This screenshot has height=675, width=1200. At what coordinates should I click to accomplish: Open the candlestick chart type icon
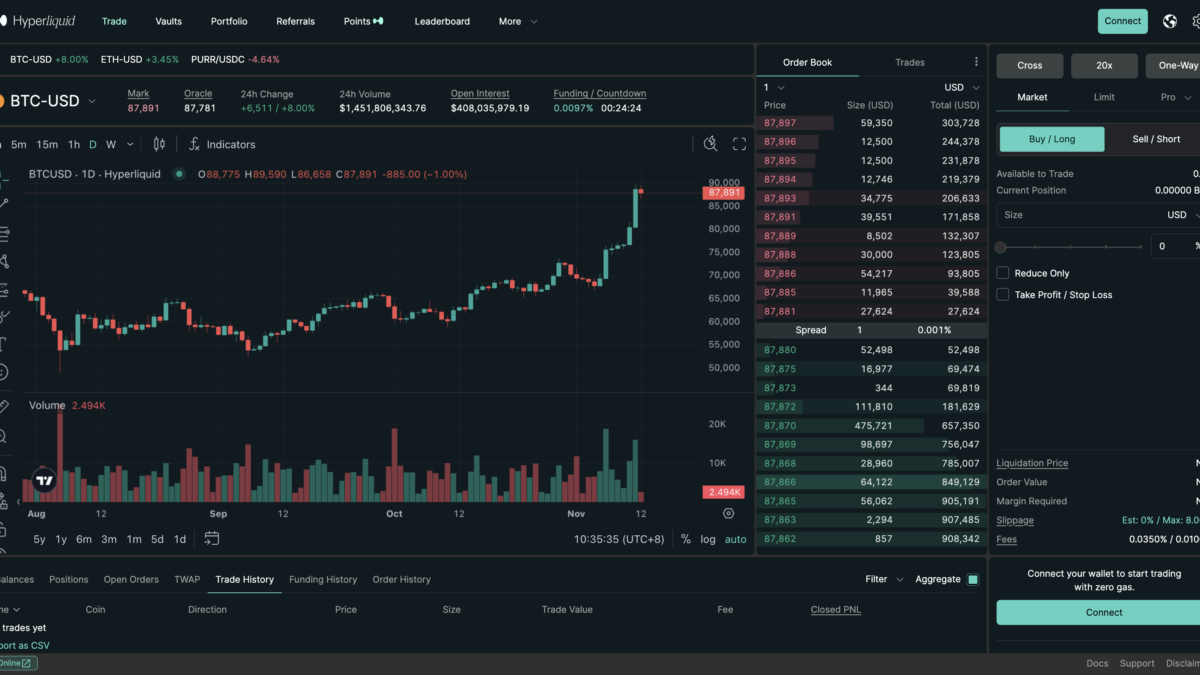pos(159,144)
